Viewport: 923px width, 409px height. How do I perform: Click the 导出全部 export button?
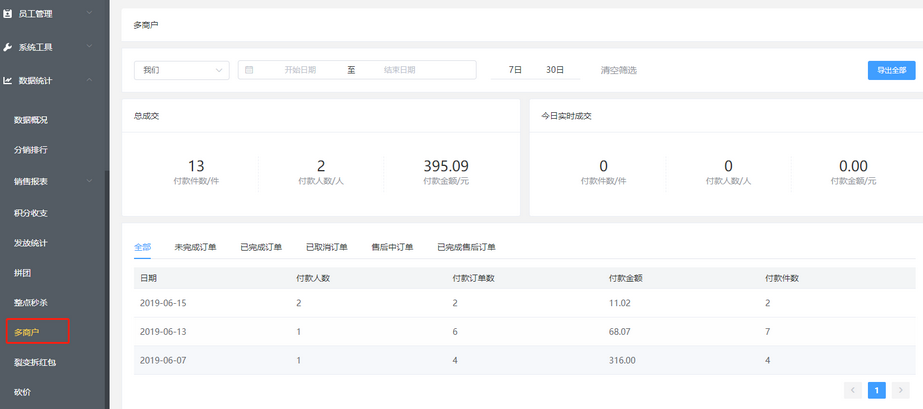[x=890, y=70]
